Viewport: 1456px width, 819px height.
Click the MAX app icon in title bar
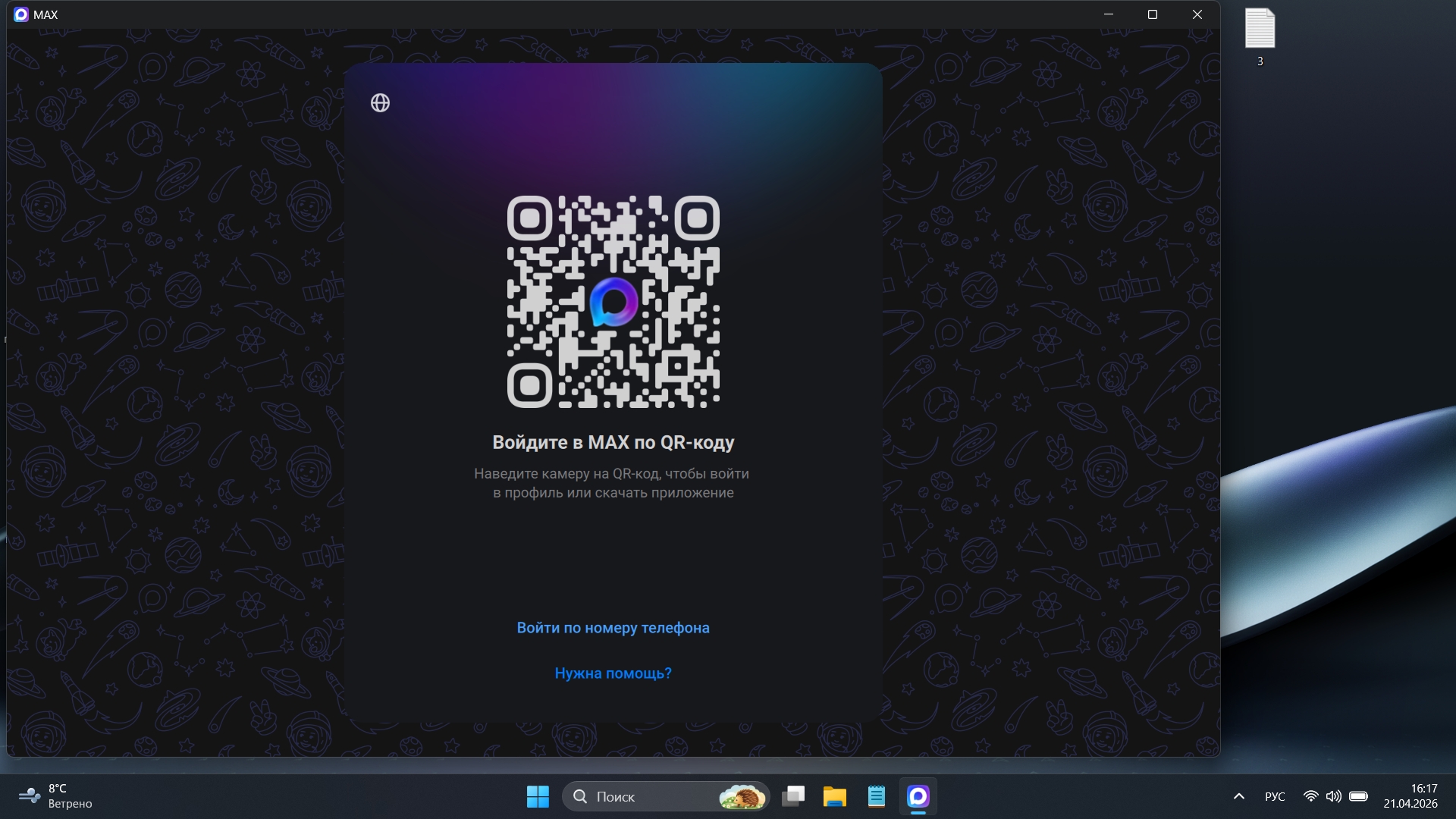tap(20, 14)
